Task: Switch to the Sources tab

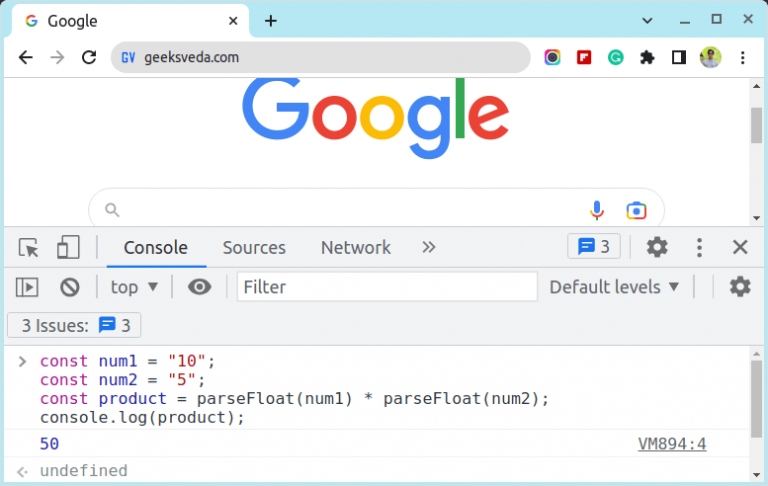Action: click(254, 248)
